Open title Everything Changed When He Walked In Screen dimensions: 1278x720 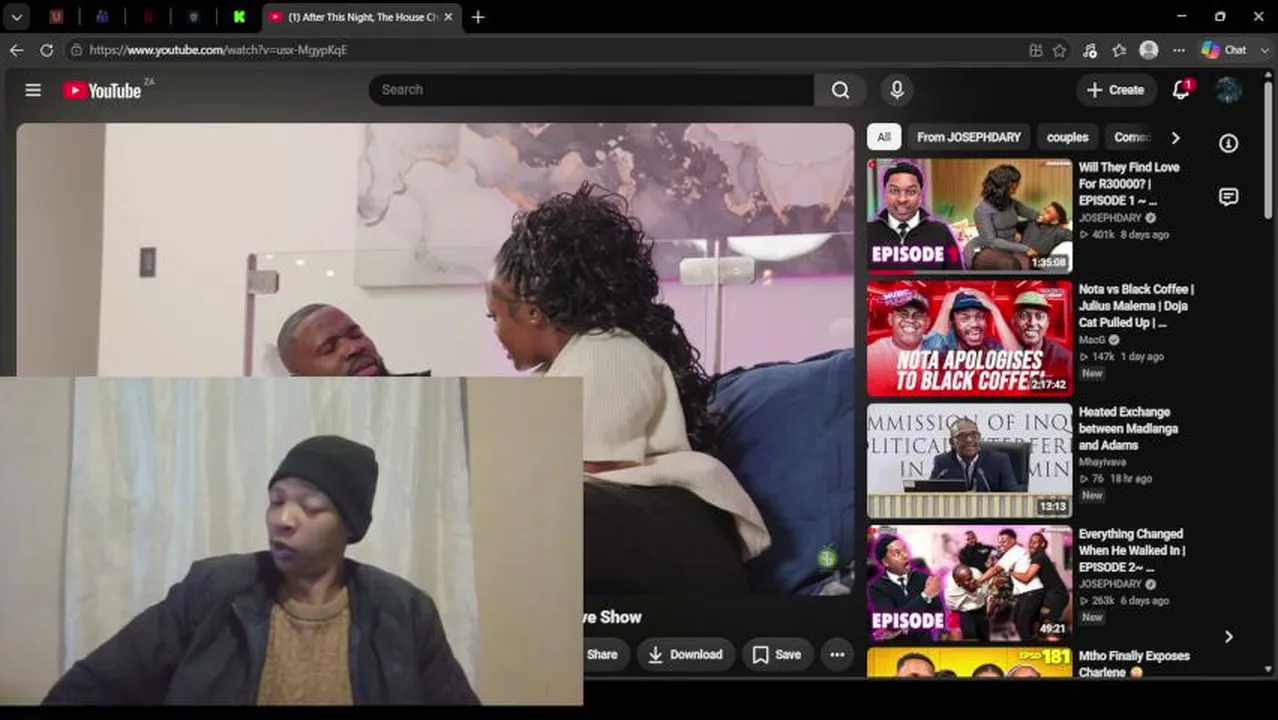pos(1131,550)
